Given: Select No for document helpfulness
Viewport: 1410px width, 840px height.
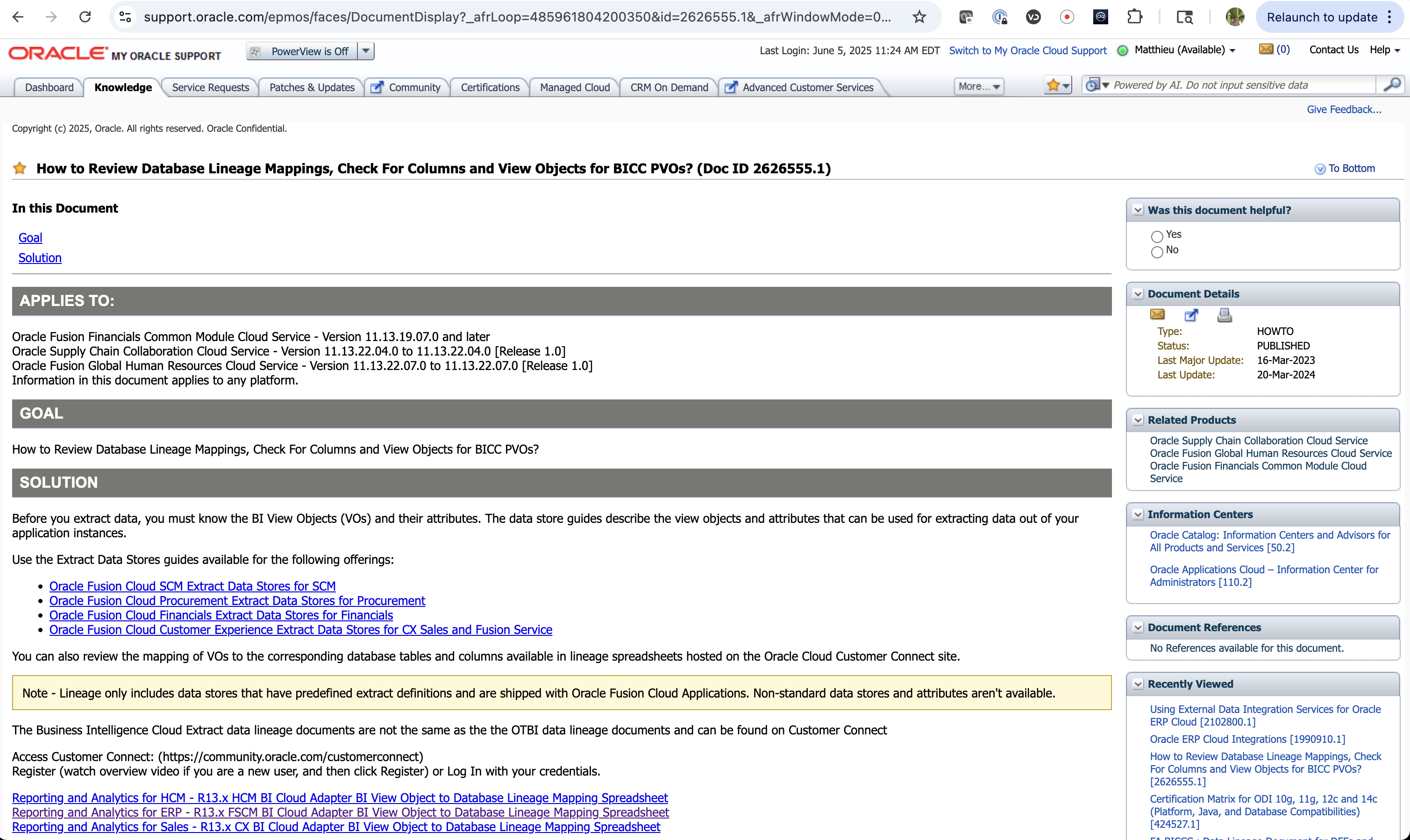Looking at the screenshot, I should point(1158,252).
